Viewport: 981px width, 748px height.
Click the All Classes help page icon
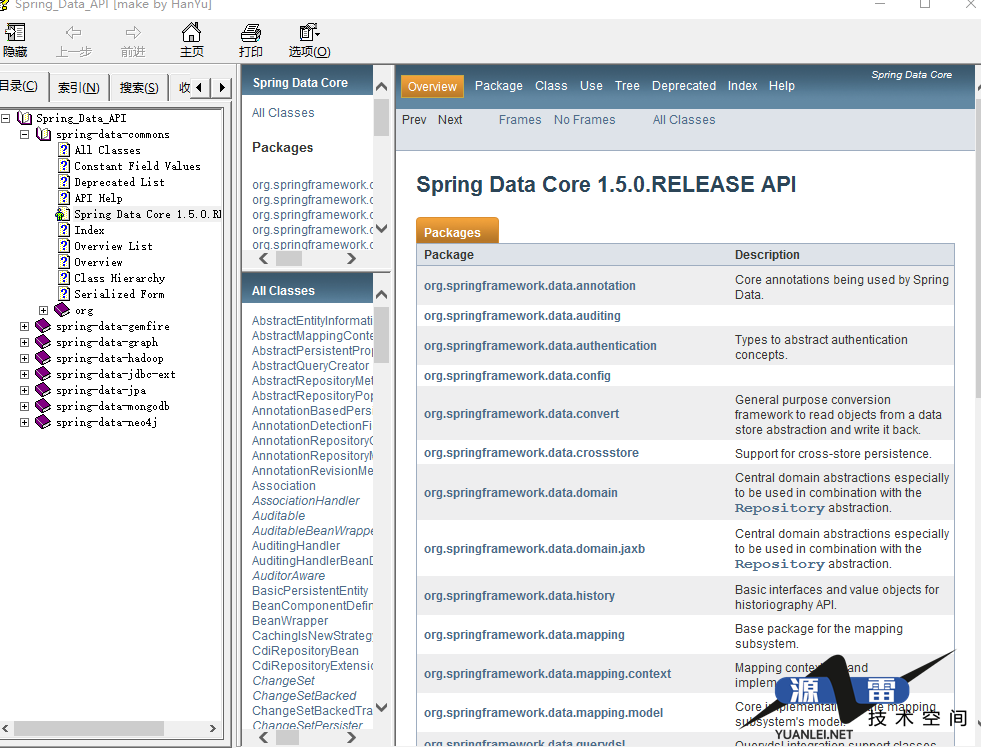(64, 149)
